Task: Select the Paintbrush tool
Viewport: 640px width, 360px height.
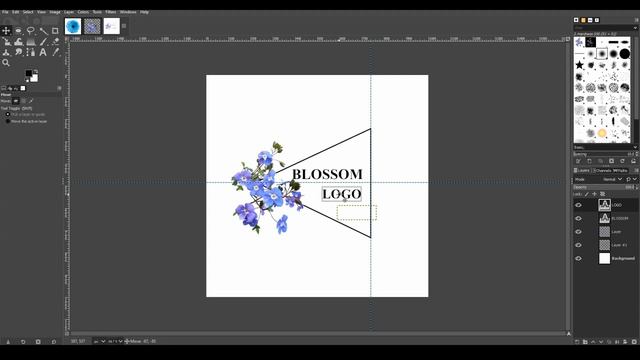Action: click(43, 42)
